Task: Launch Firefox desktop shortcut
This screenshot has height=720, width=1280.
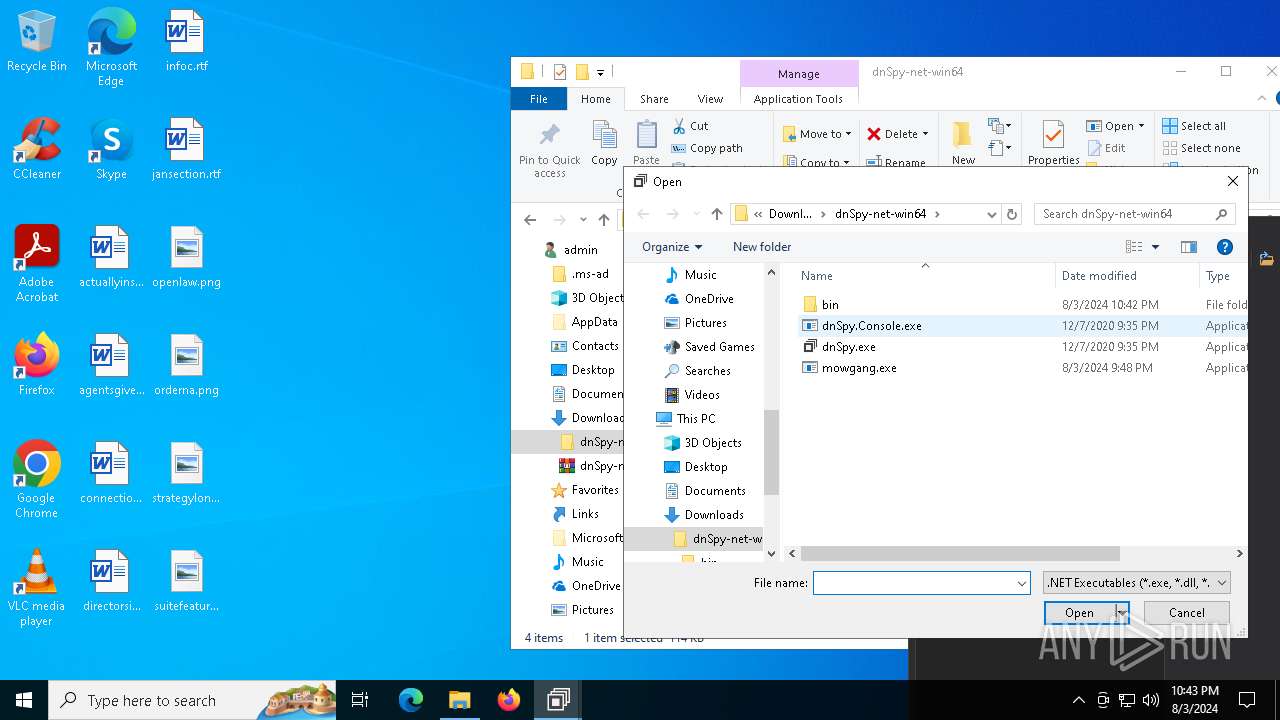Action: 37,366
